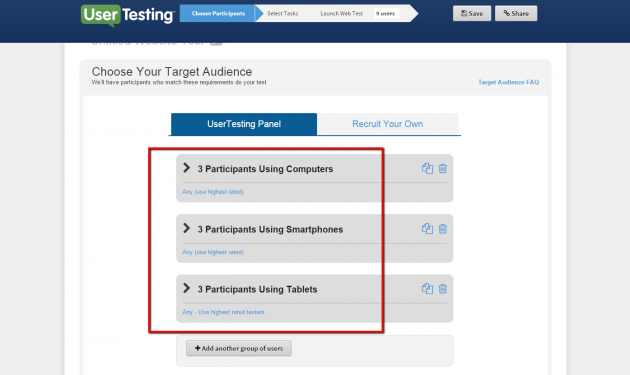Viewport: 630px width, 375px height.
Task: Open 'Any - Use highest rated testers' link
Action: [223, 312]
